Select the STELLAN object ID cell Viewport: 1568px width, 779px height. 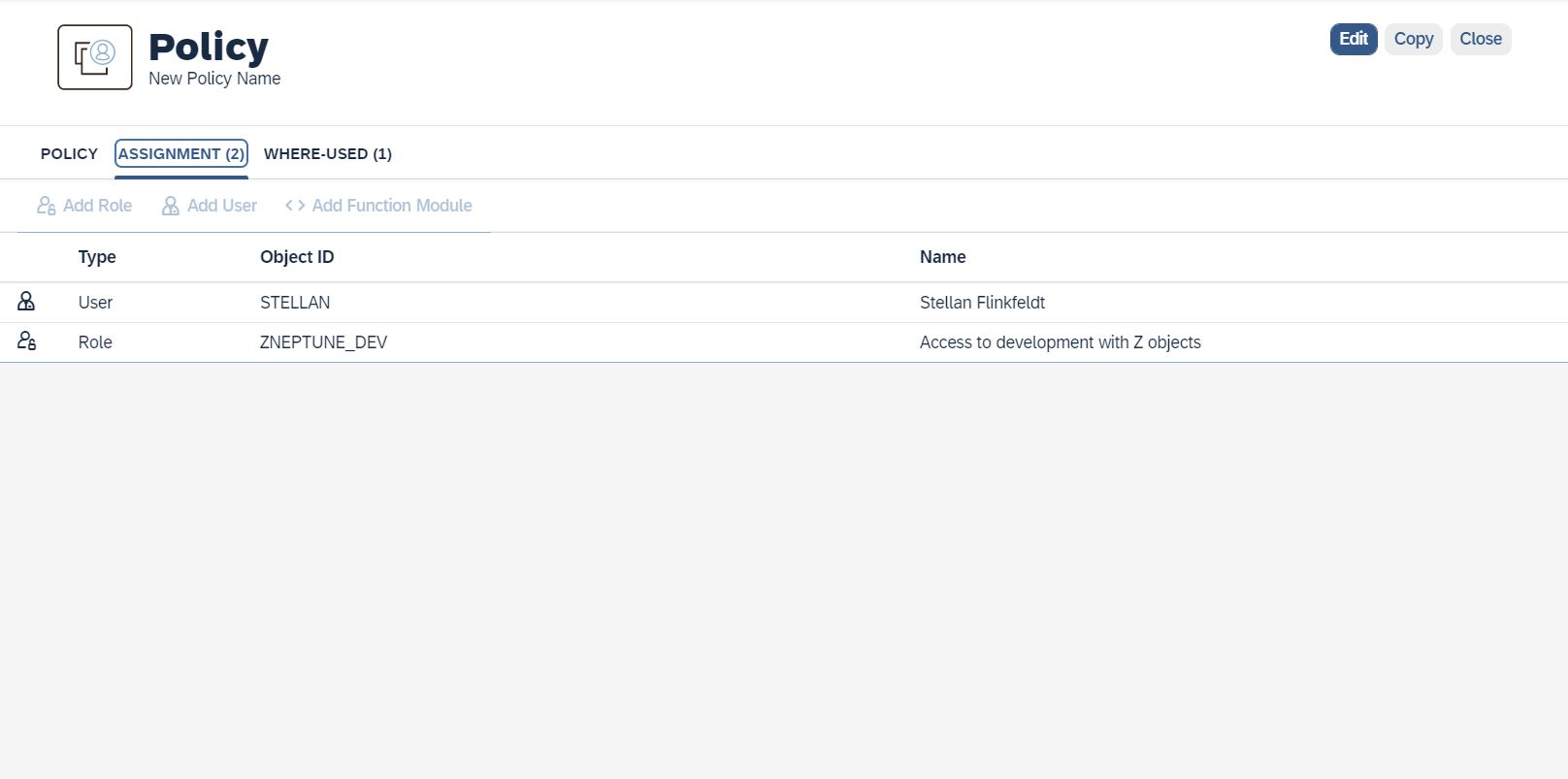click(295, 303)
